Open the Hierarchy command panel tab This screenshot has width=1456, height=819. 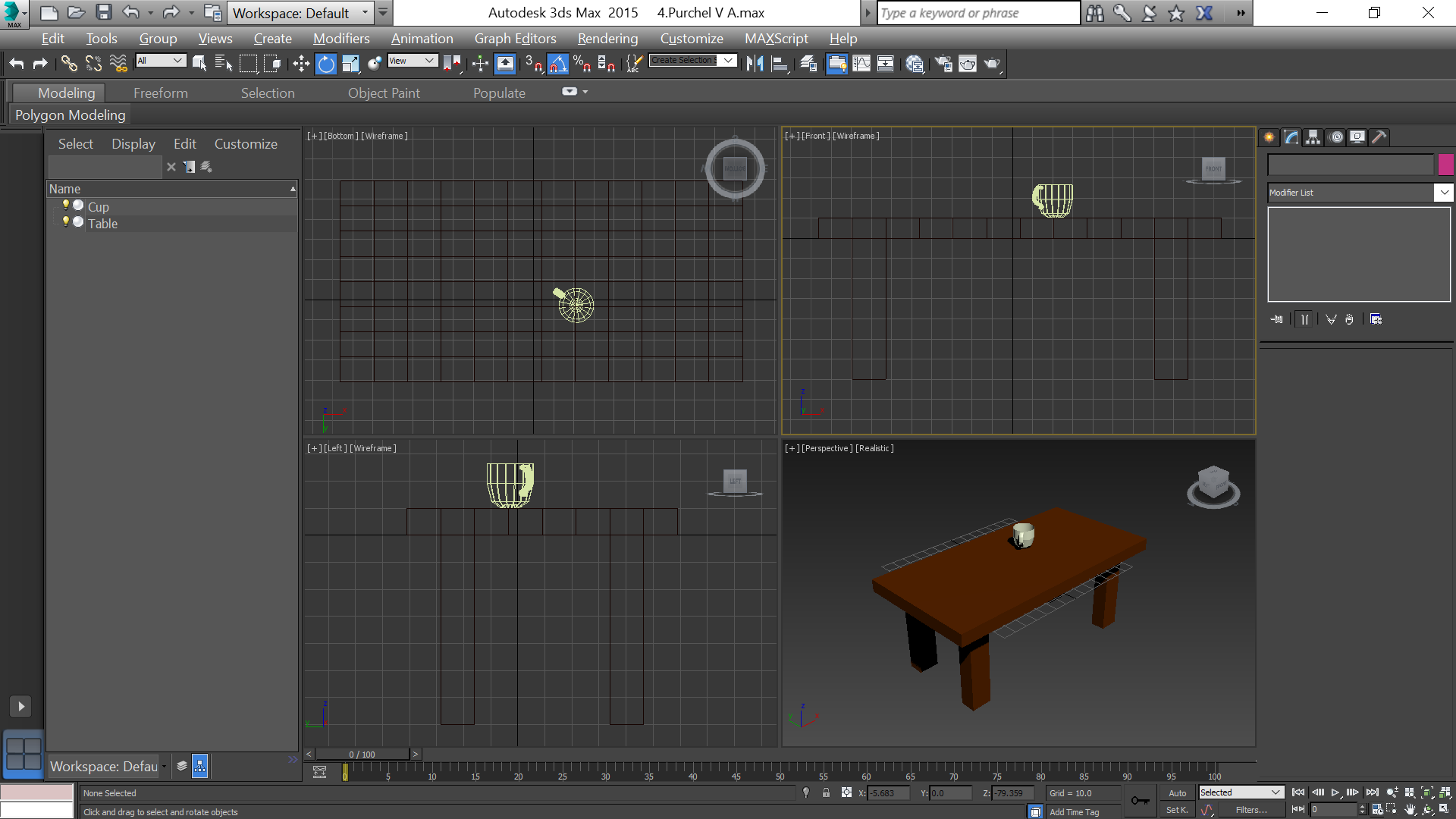(x=1313, y=137)
